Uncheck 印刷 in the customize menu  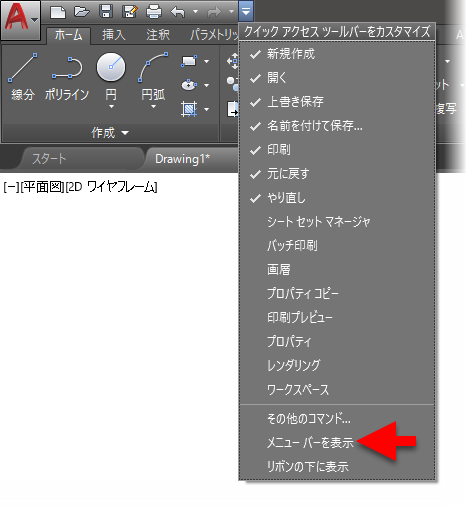pos(337,150)
